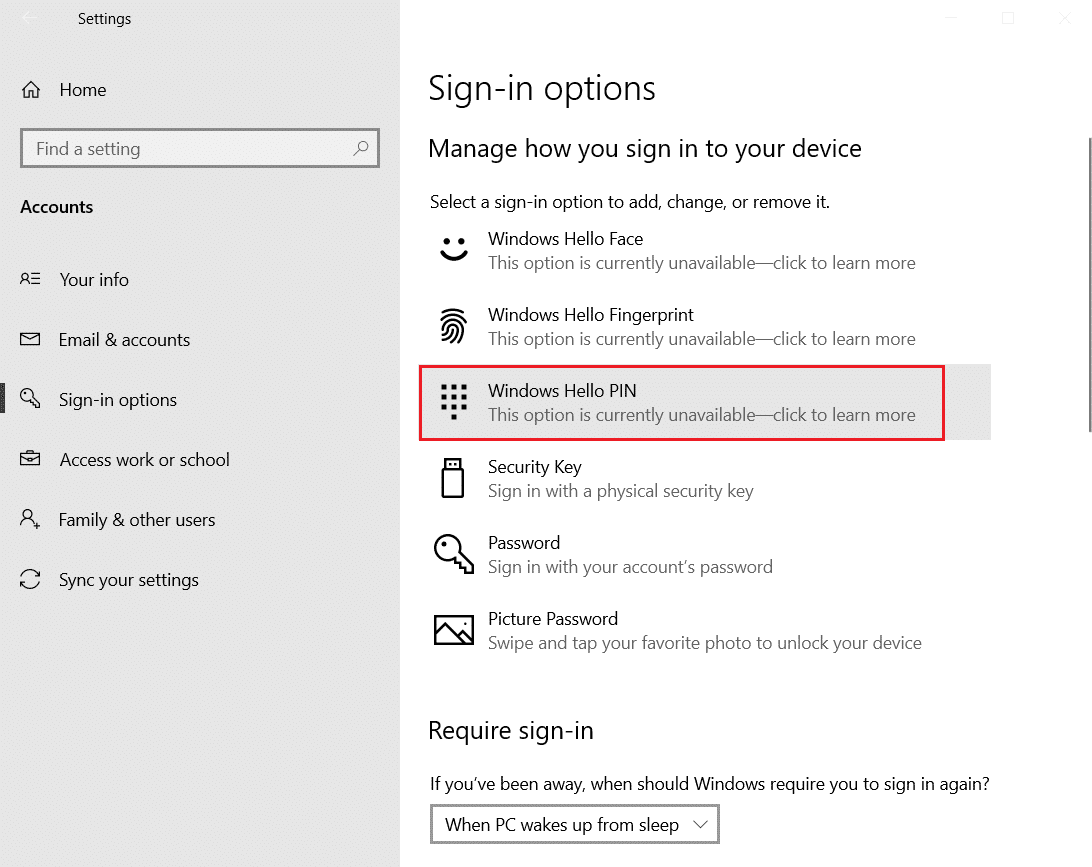Select the Windows Hello Face option

[705, 250]
